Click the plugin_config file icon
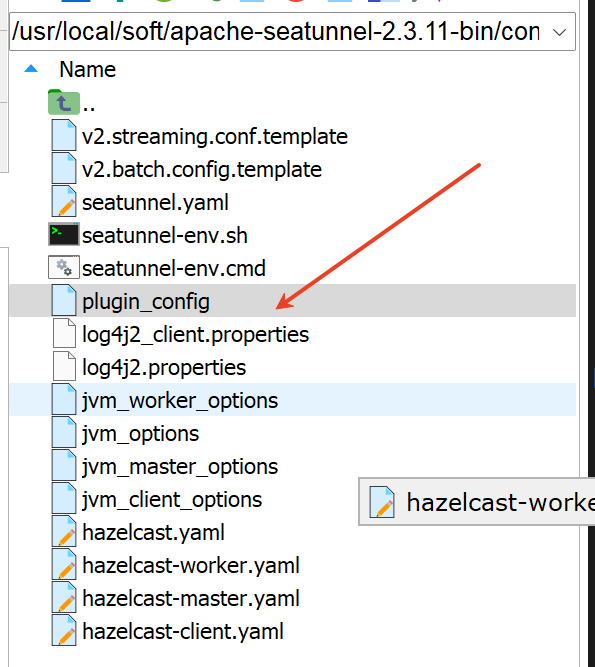595x667 pixels. click(64, 300)
